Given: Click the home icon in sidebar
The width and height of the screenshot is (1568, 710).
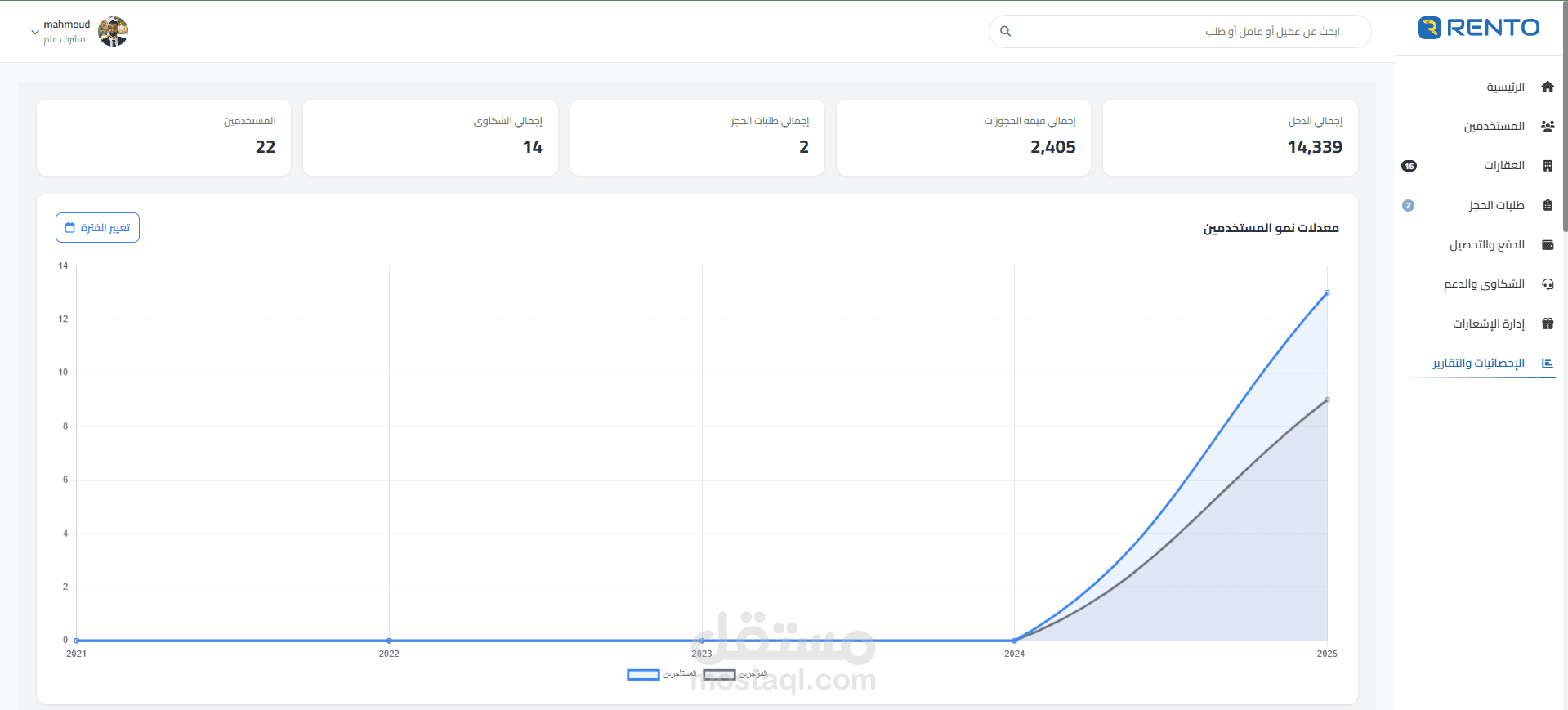Looking at the screenshot, I should (x=1547, y=87).
